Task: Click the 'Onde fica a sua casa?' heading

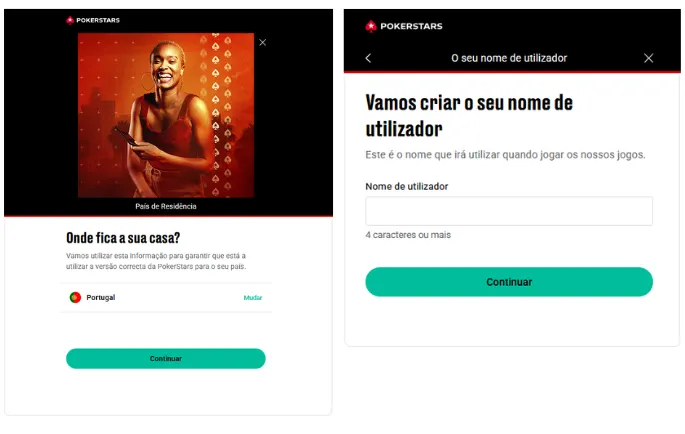Action: (x=123, y=238)
